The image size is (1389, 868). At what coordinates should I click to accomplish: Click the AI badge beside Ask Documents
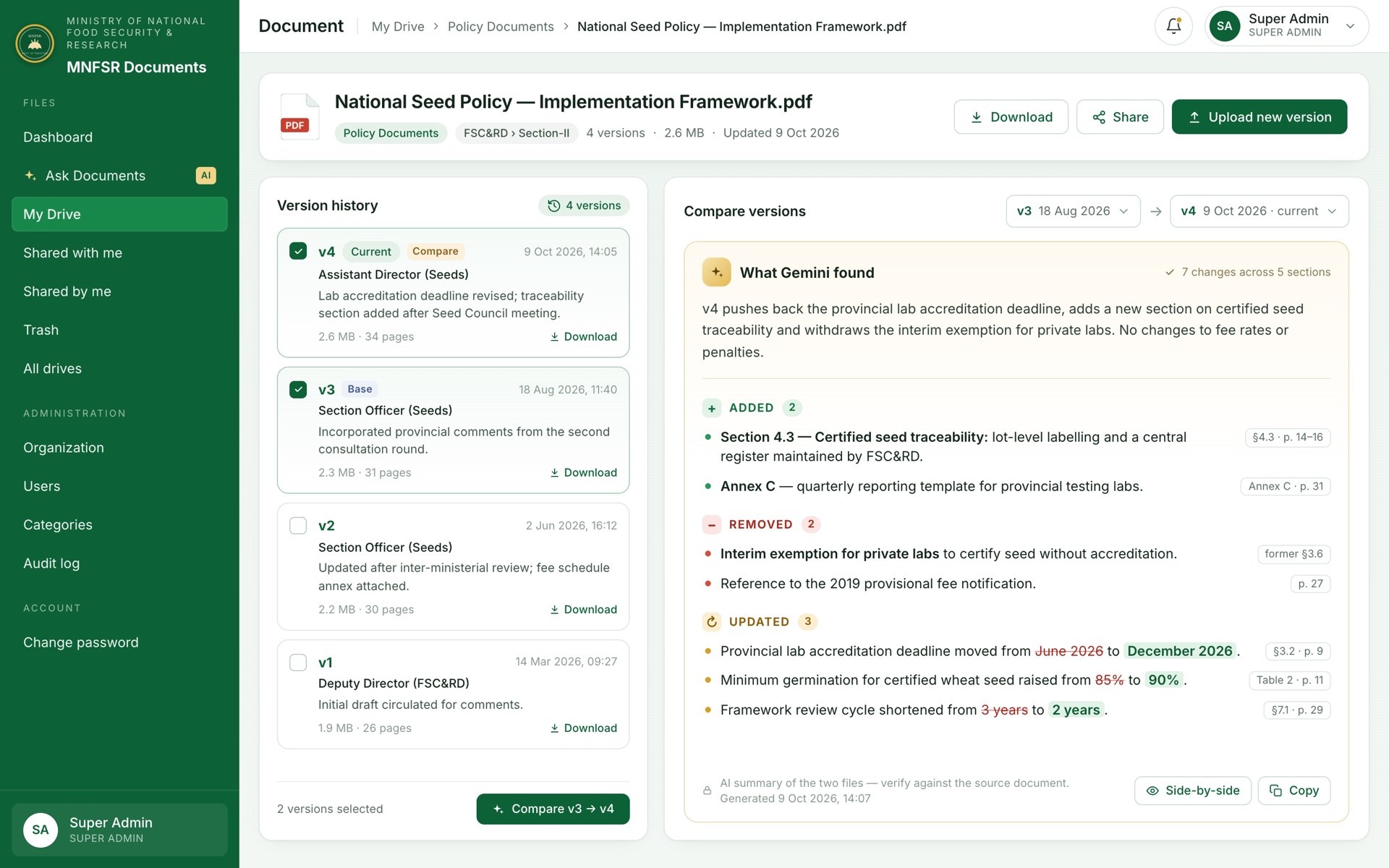(205, 175)
